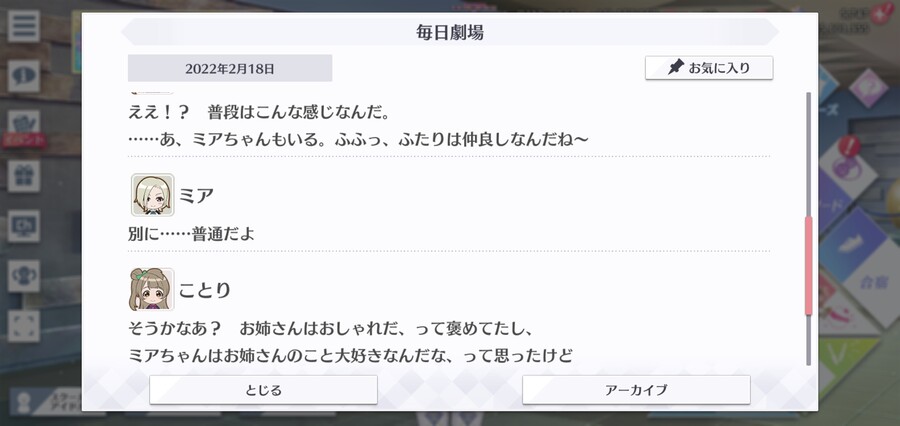Open the school idol tab at bottom left

coord(47,401)
